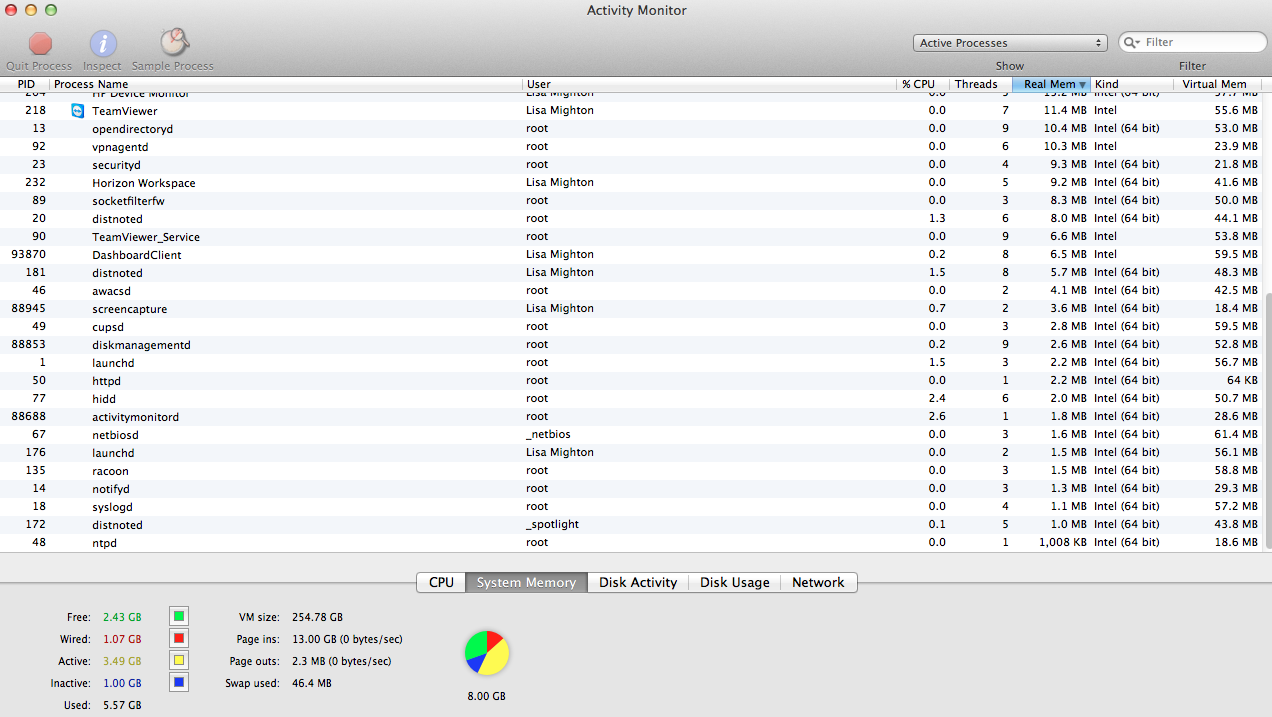Click the Quit Process stop icon
The image size is (1272, 717).
point(40,43)
